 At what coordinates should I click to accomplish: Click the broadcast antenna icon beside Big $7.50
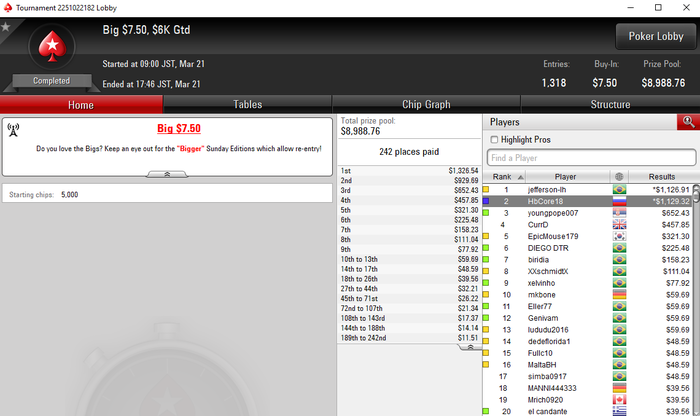tap(13, 130)
